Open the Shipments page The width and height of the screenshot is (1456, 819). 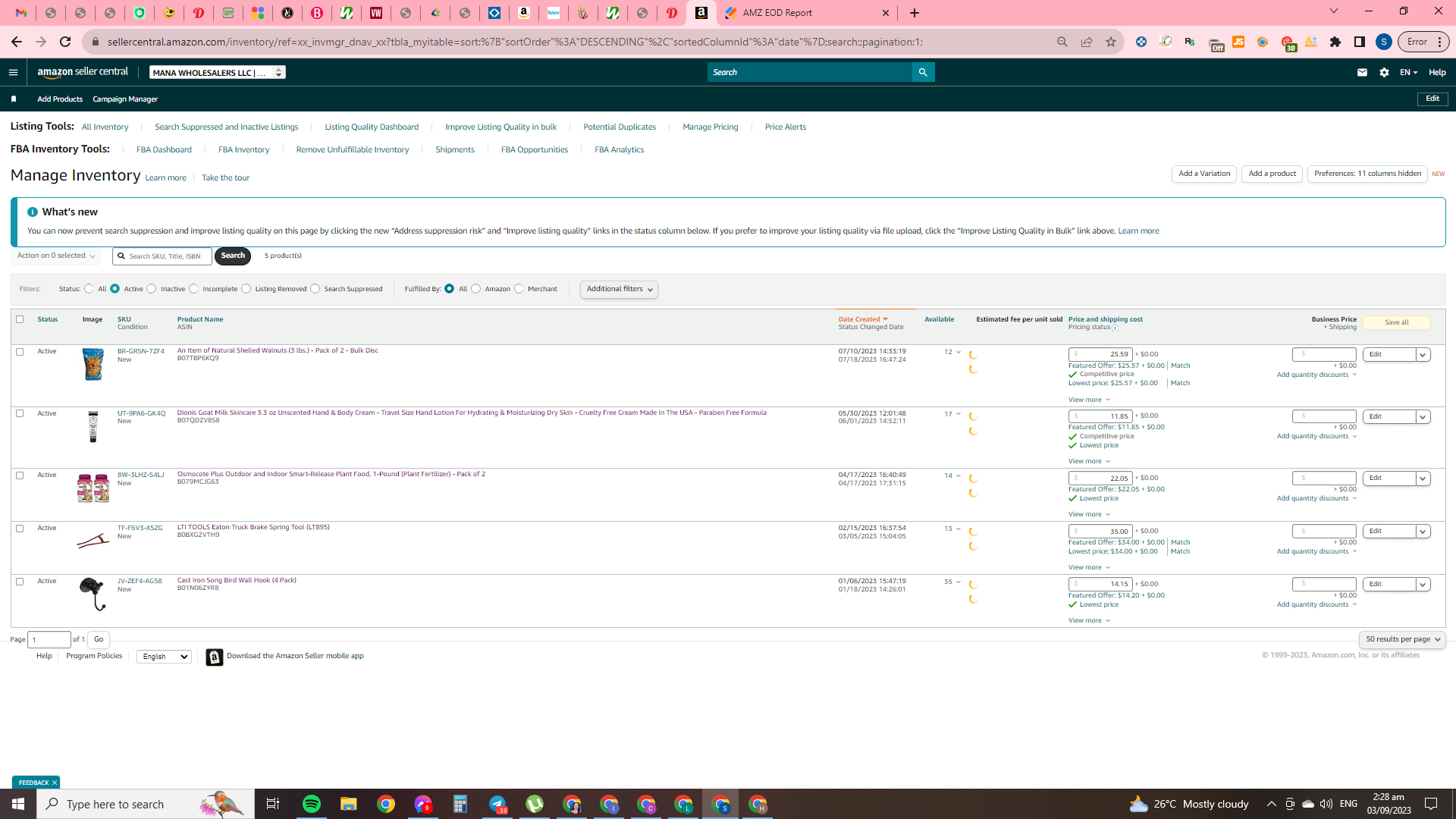click(455, 150)
